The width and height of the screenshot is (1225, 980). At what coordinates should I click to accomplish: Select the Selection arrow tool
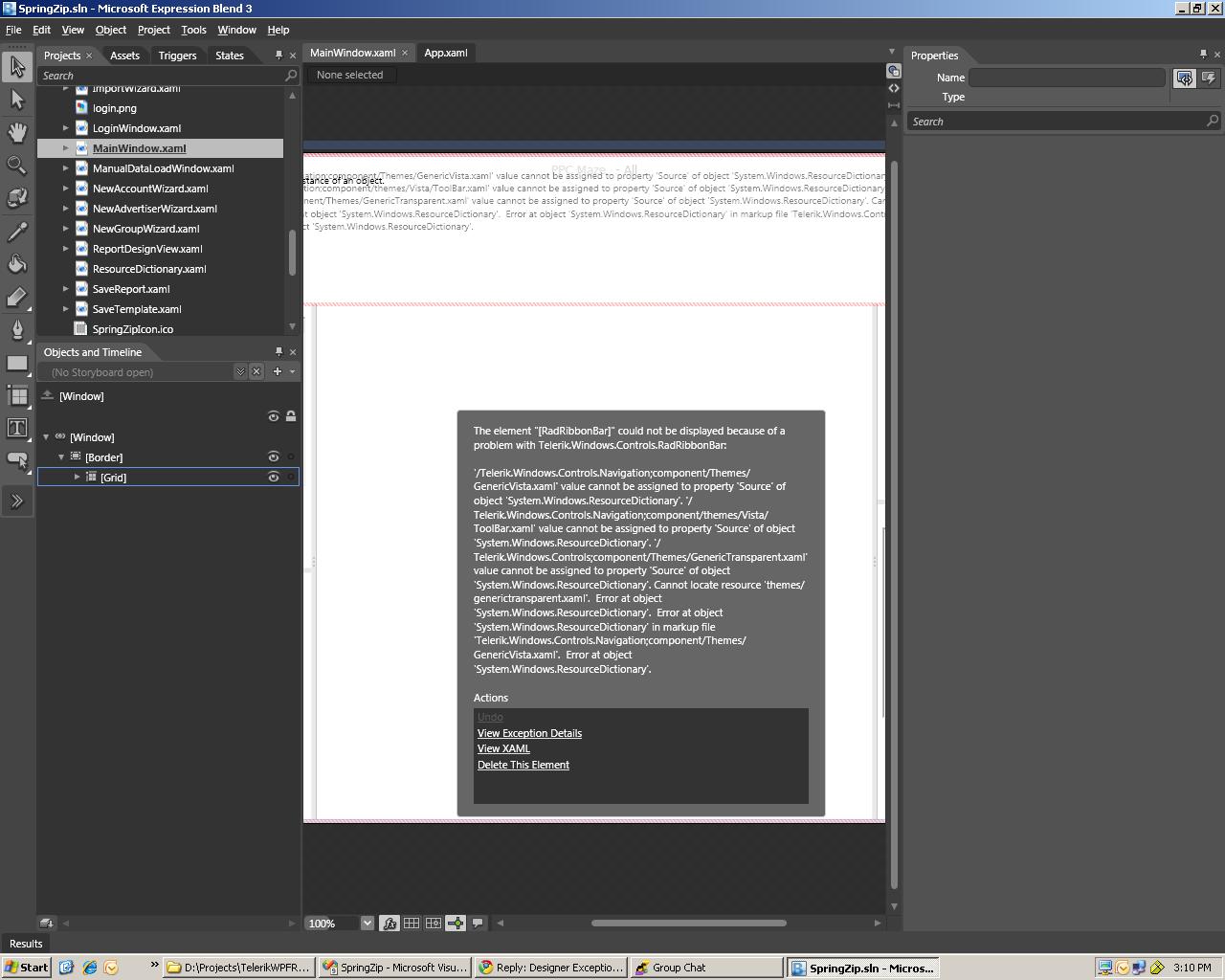(17, 66)
